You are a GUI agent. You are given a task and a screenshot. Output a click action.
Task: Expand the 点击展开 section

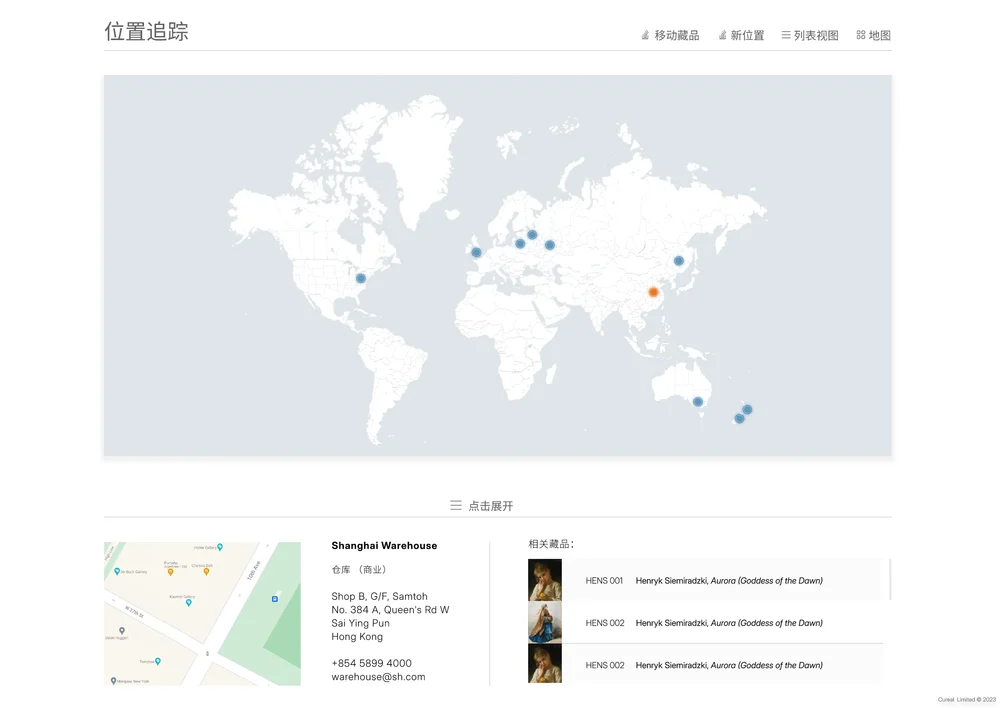pyautogui.click(x=490, y=506)
